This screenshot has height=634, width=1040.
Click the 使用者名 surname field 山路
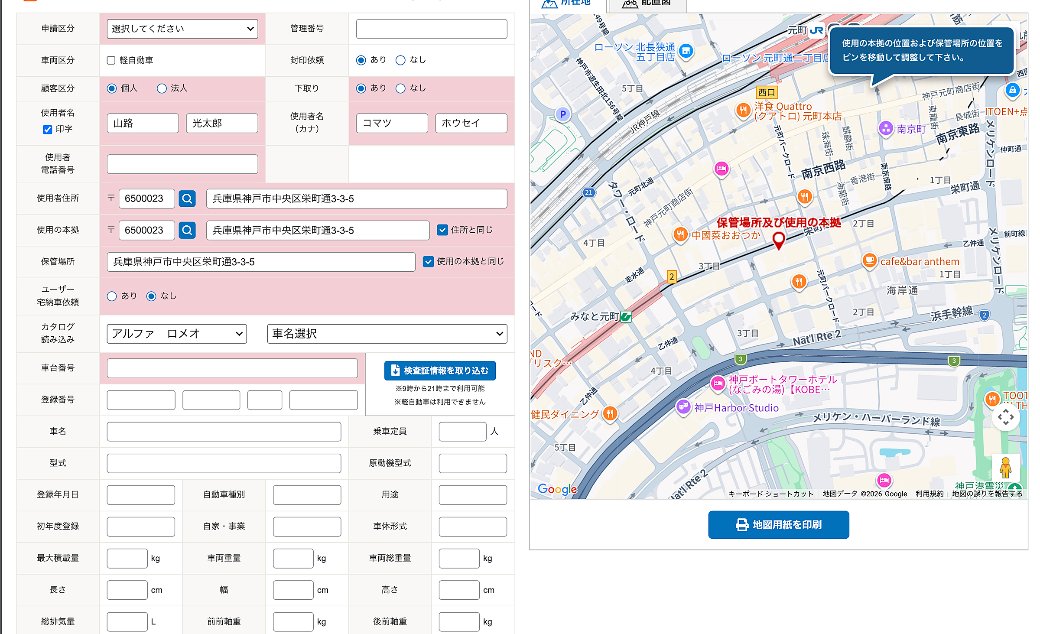tap(143, 123)
